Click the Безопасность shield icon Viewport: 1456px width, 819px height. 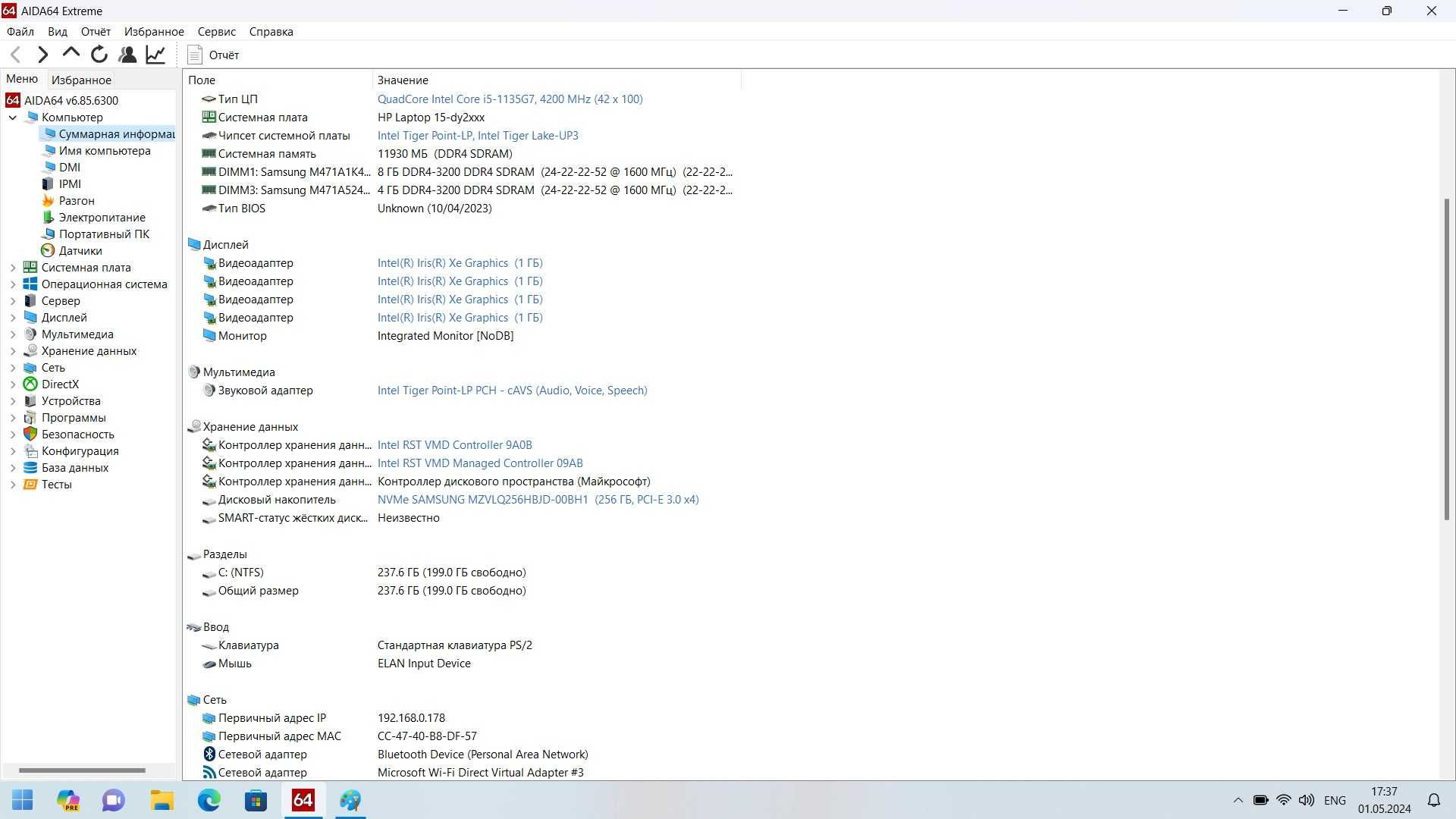(30, 435)
